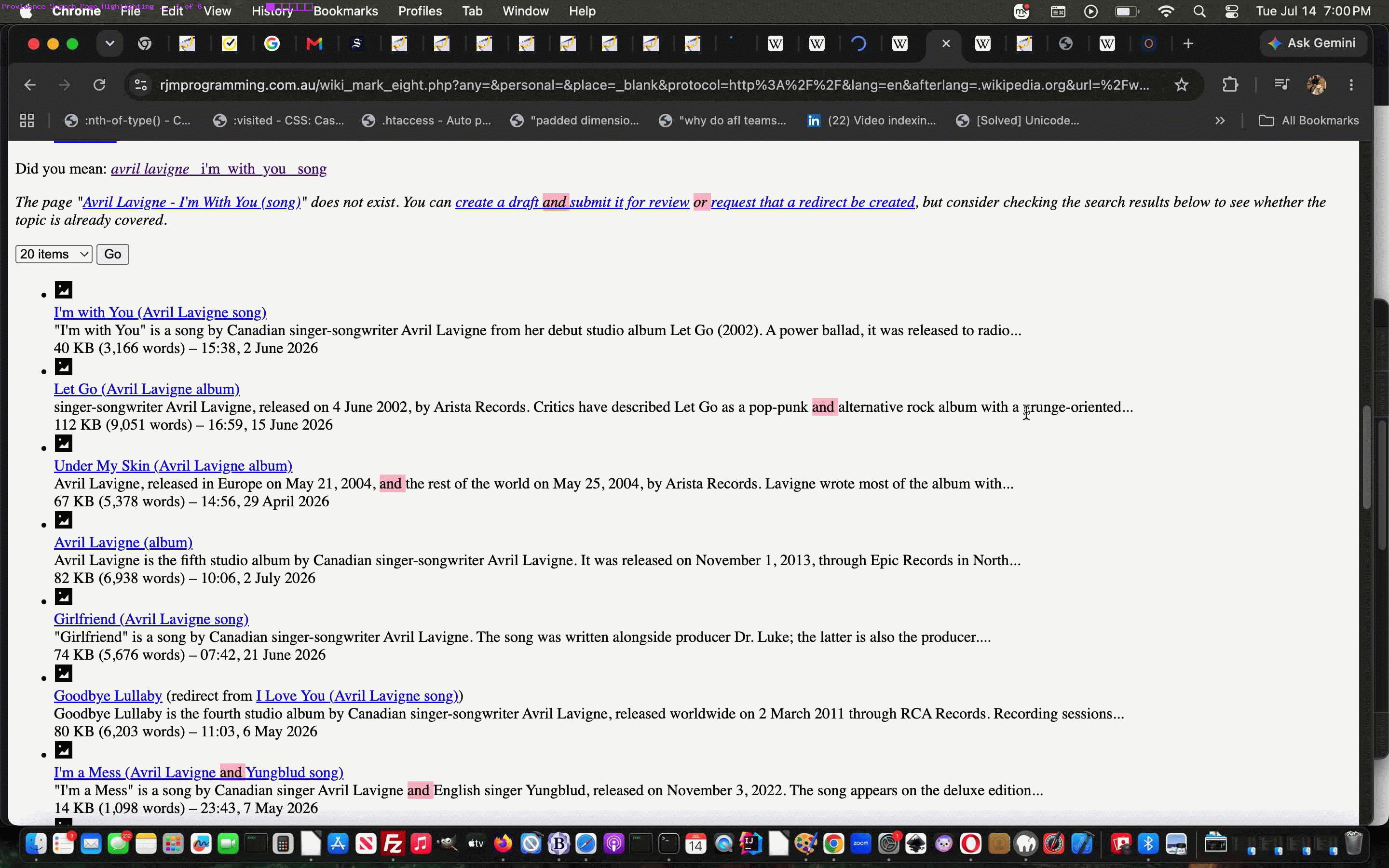Open the History menu

pos(272,12)
